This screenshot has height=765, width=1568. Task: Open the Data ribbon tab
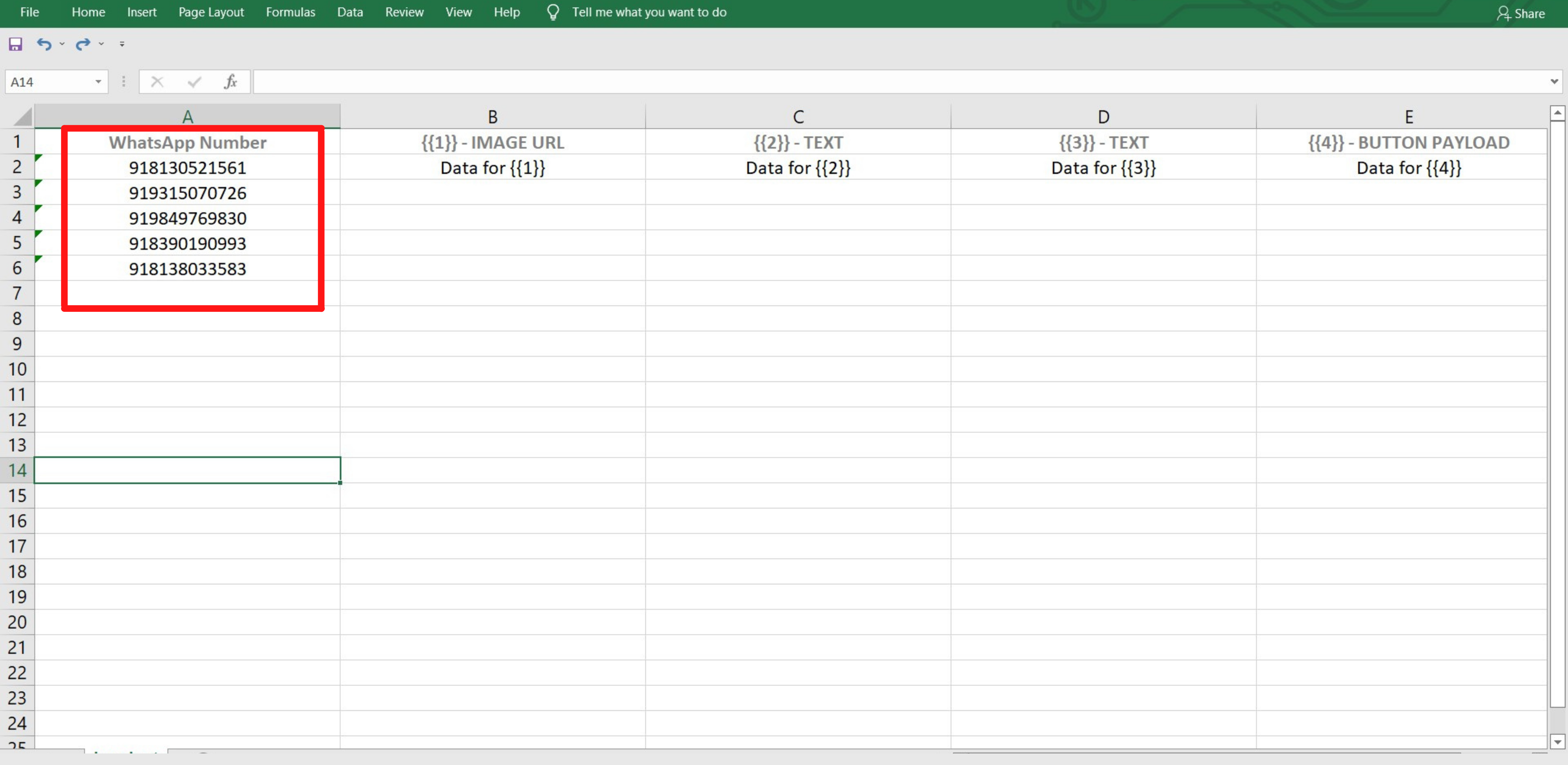[350, 12]
